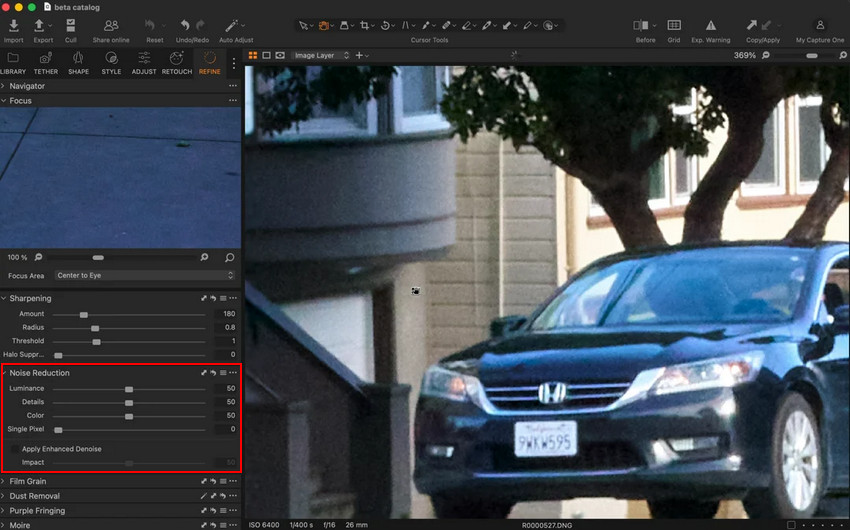
Task: Click the Redo arrow
Action: pyautogui.click(x=200, y=25)
